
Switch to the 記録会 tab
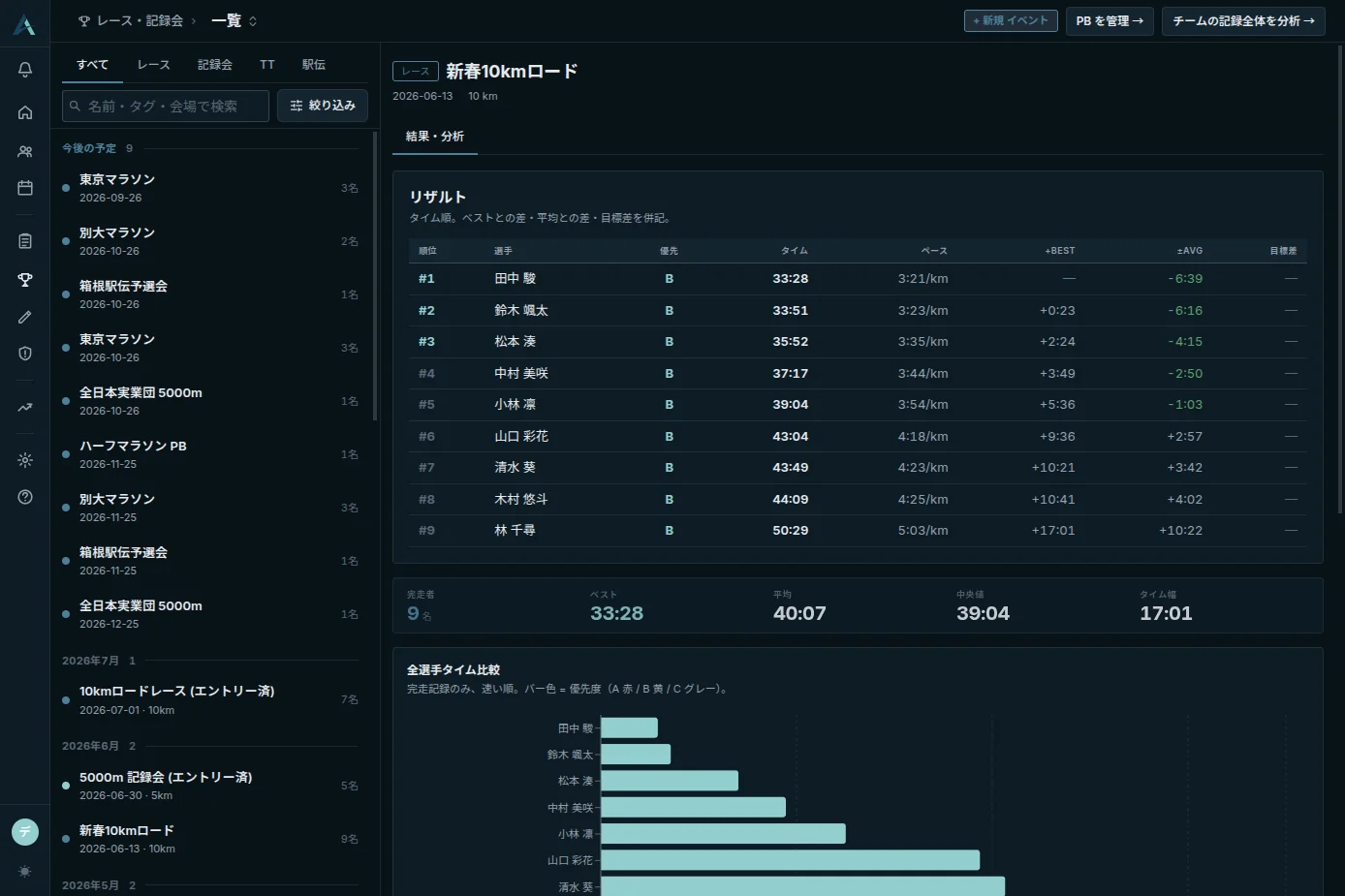(x=215, y=65)
